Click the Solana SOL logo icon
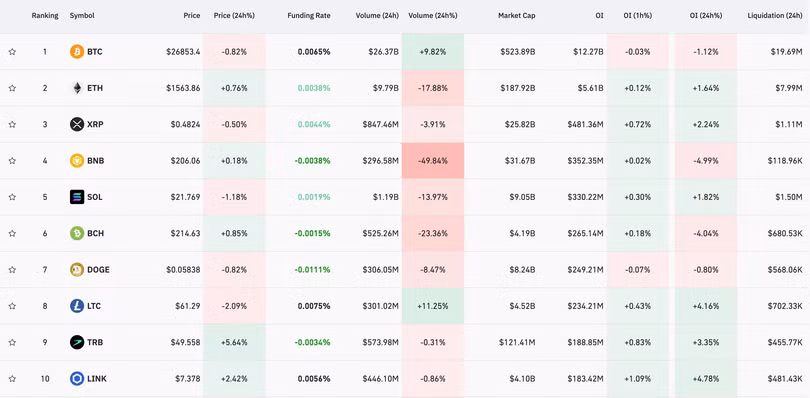Image resolution: width=810 pixels, height=398 pixels. (x=76, y=197)
